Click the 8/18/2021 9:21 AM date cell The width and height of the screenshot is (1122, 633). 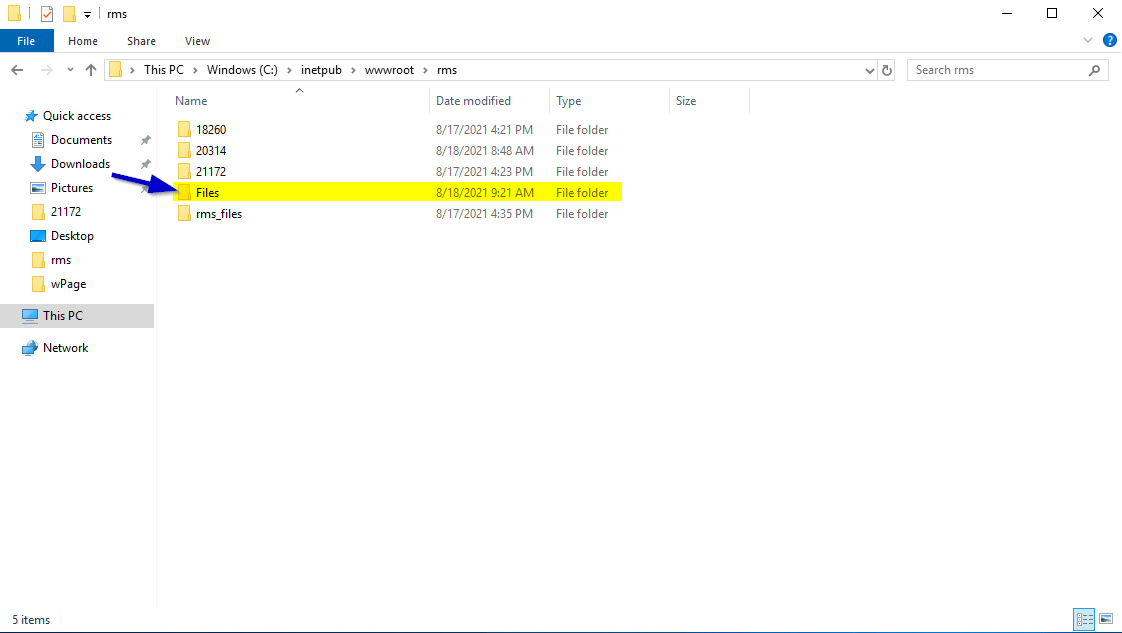484,192
